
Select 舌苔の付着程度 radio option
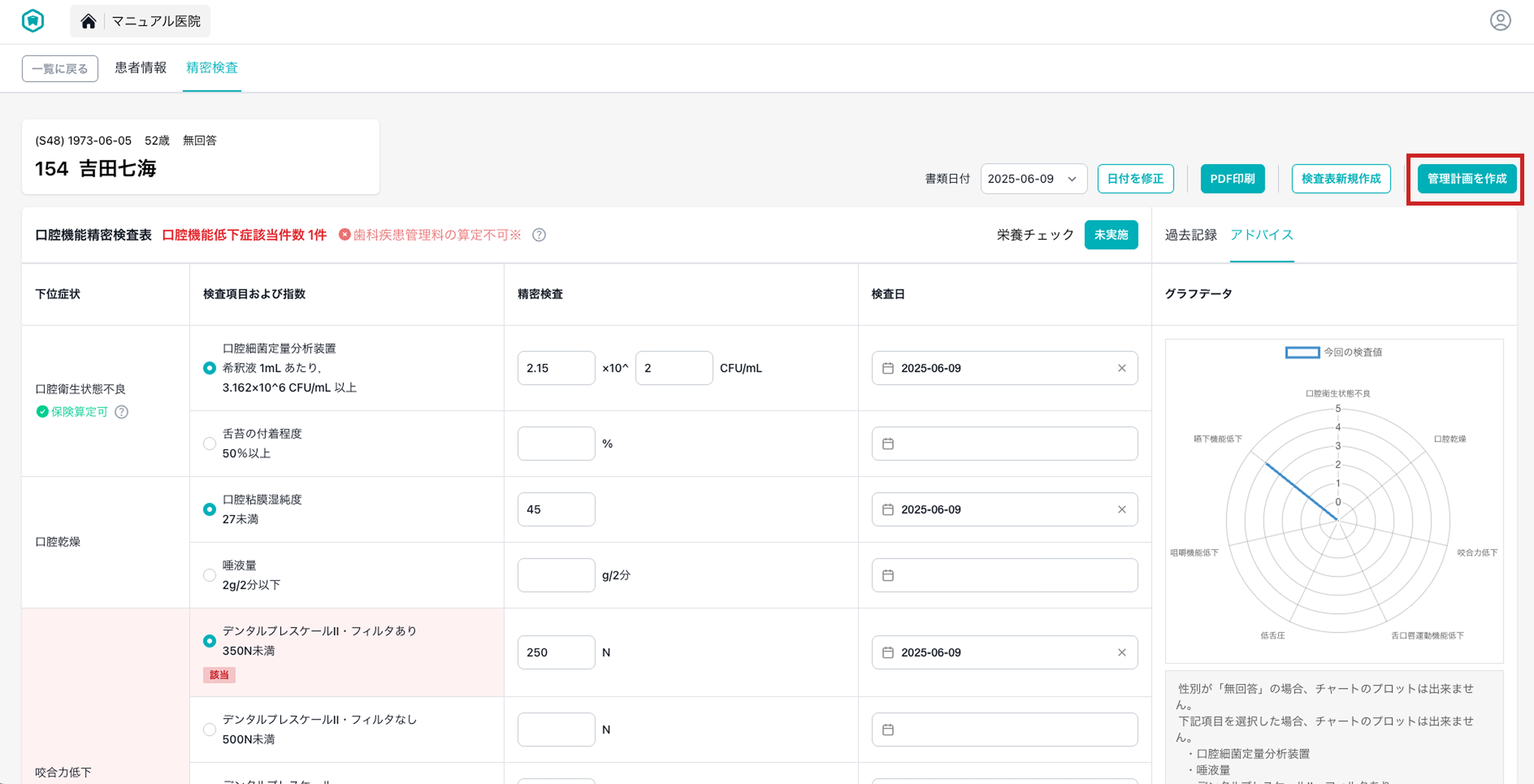point(210,444)
